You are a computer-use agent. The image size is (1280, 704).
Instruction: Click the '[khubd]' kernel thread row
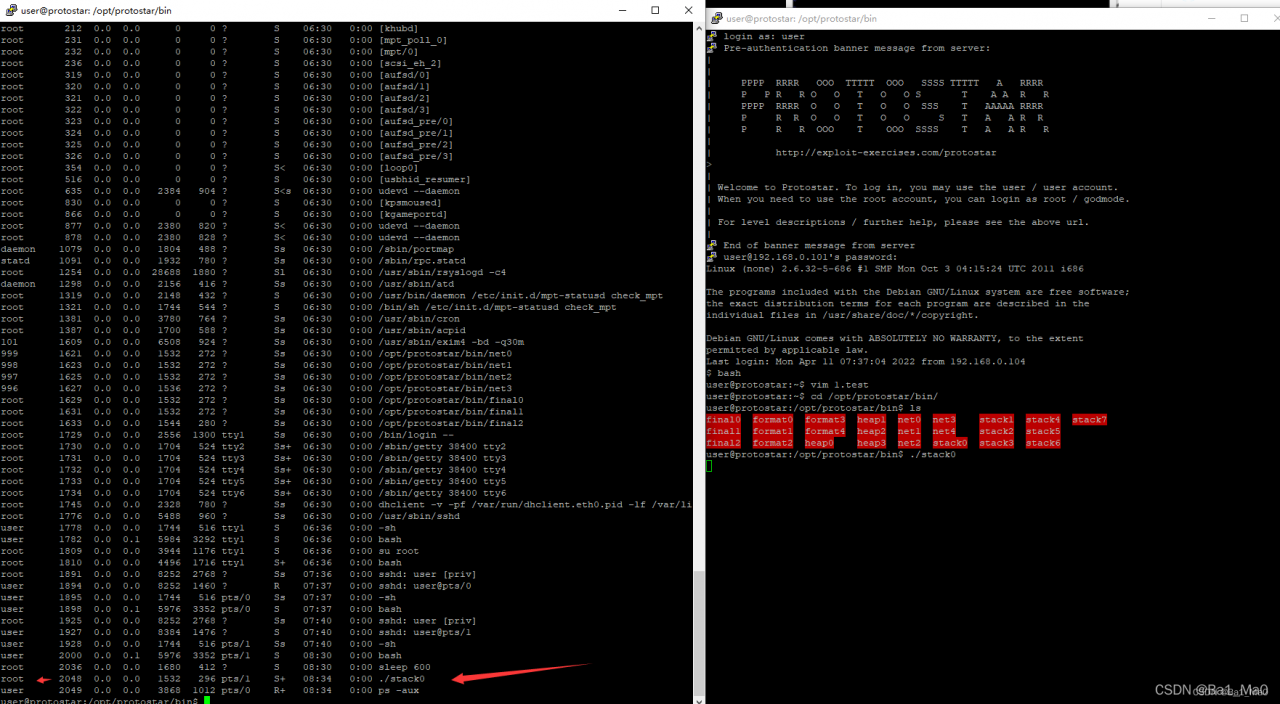point(210,28)
